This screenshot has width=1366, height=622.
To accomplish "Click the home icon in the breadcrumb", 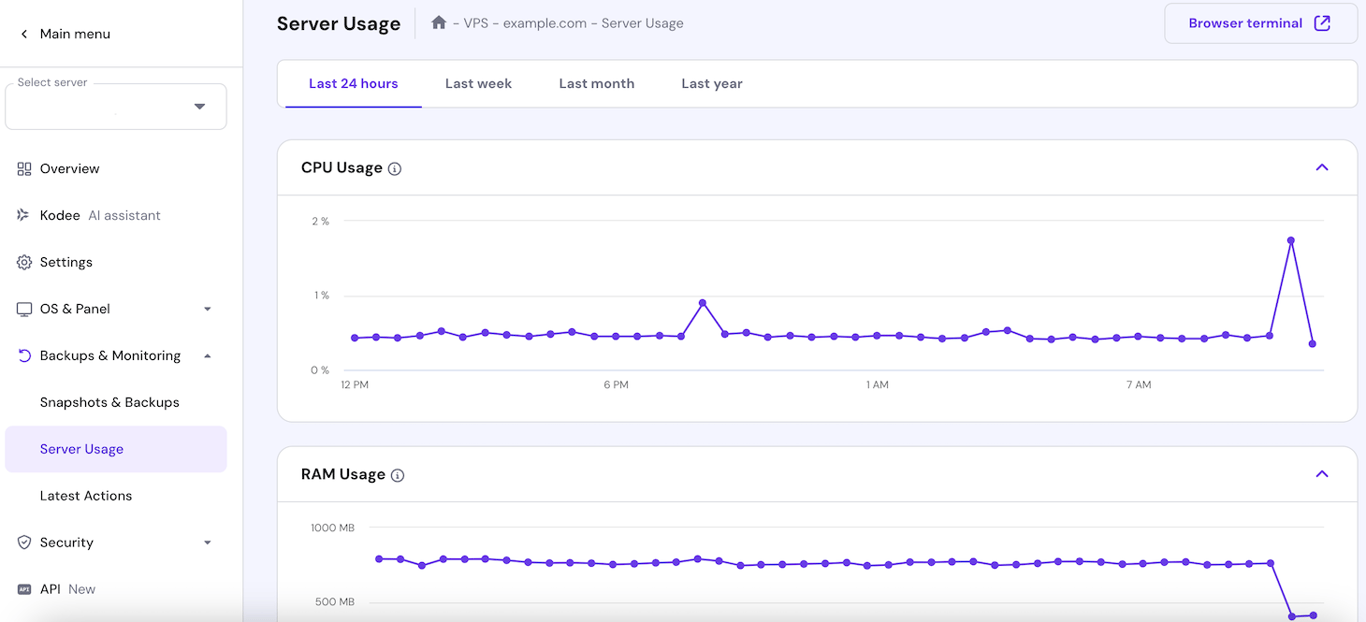I will click(438, 22).
